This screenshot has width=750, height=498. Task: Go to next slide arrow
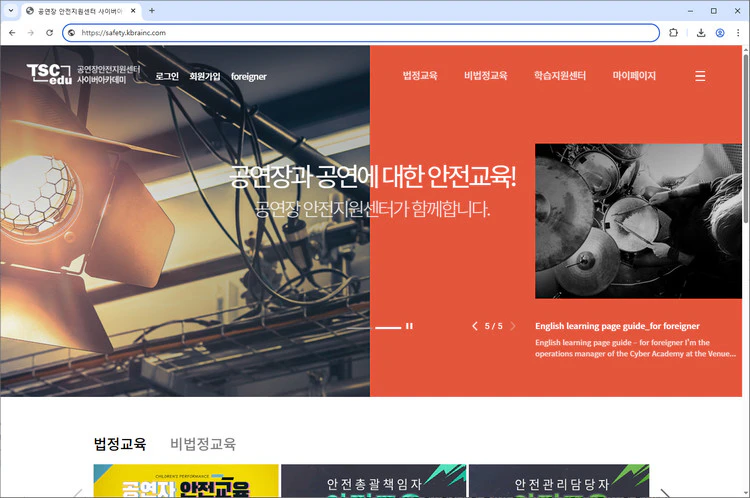513,326
